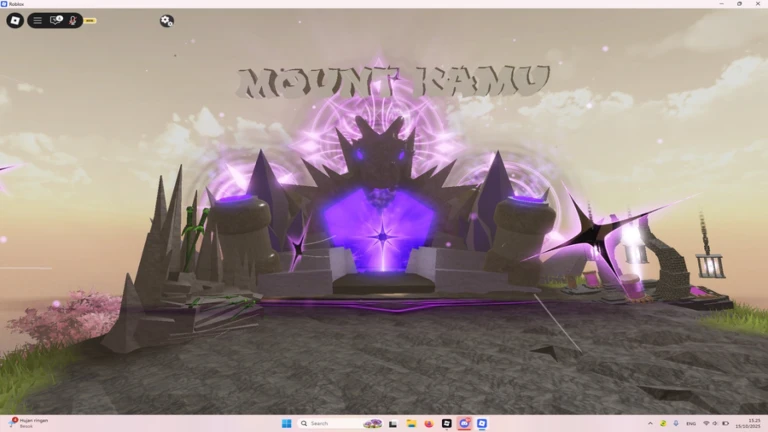Open Task View on the taskbar
The image size is (768, 432).
pos(393,423)
